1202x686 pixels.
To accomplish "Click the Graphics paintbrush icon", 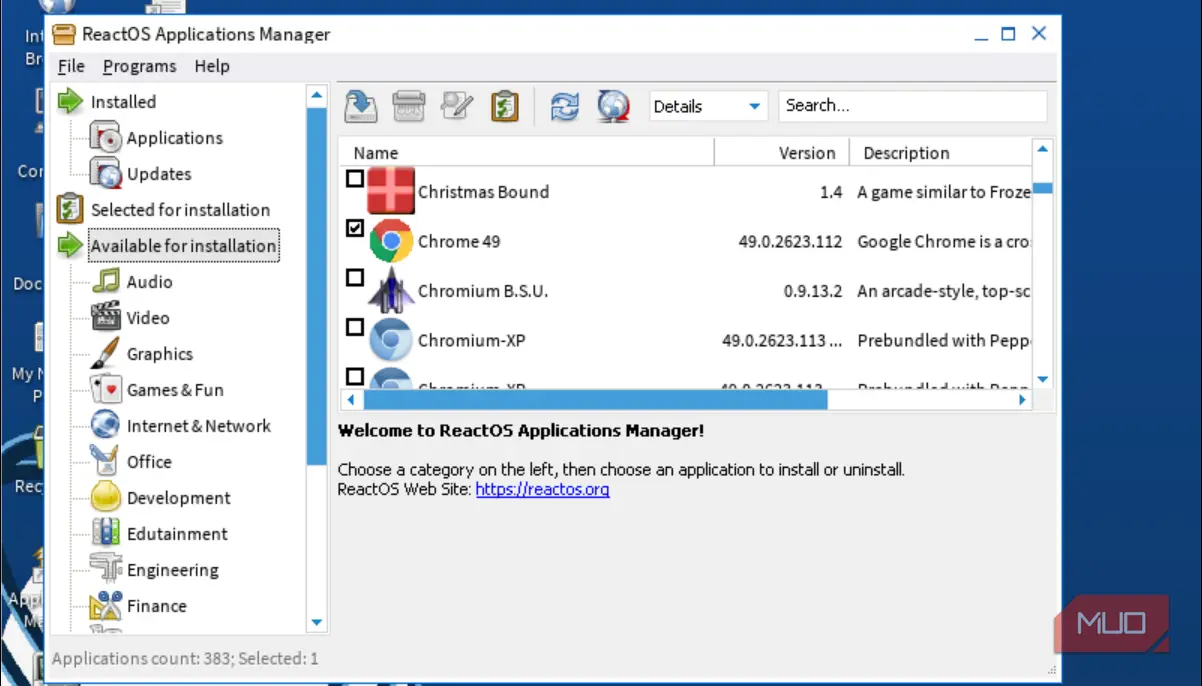I will (x=105, y=353).
